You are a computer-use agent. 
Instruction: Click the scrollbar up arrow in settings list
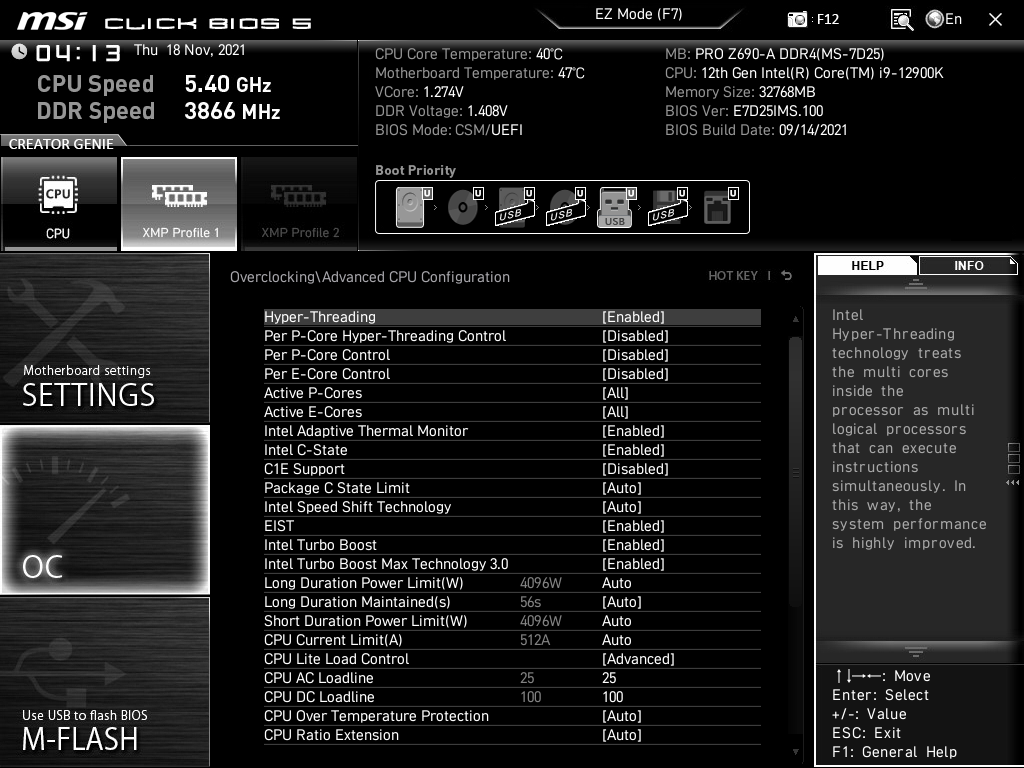795,319
